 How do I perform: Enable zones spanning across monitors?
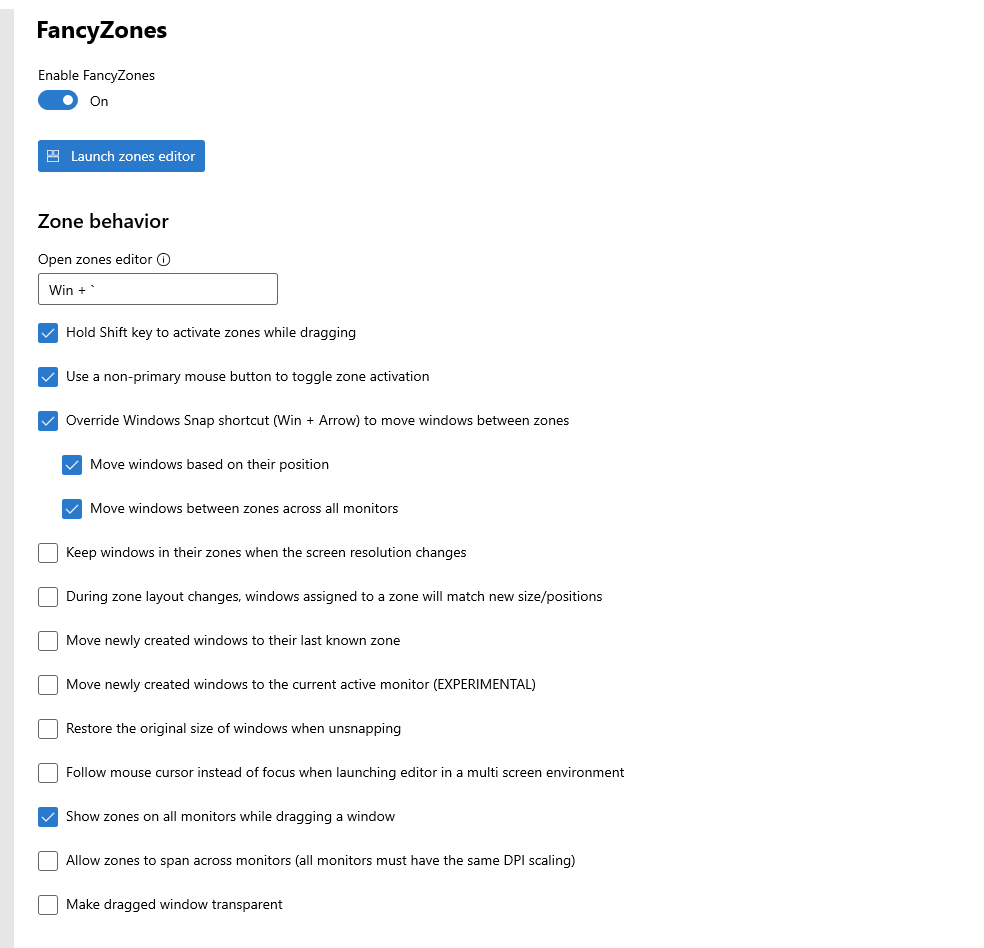pyautogui.click(x=47, y=860)
